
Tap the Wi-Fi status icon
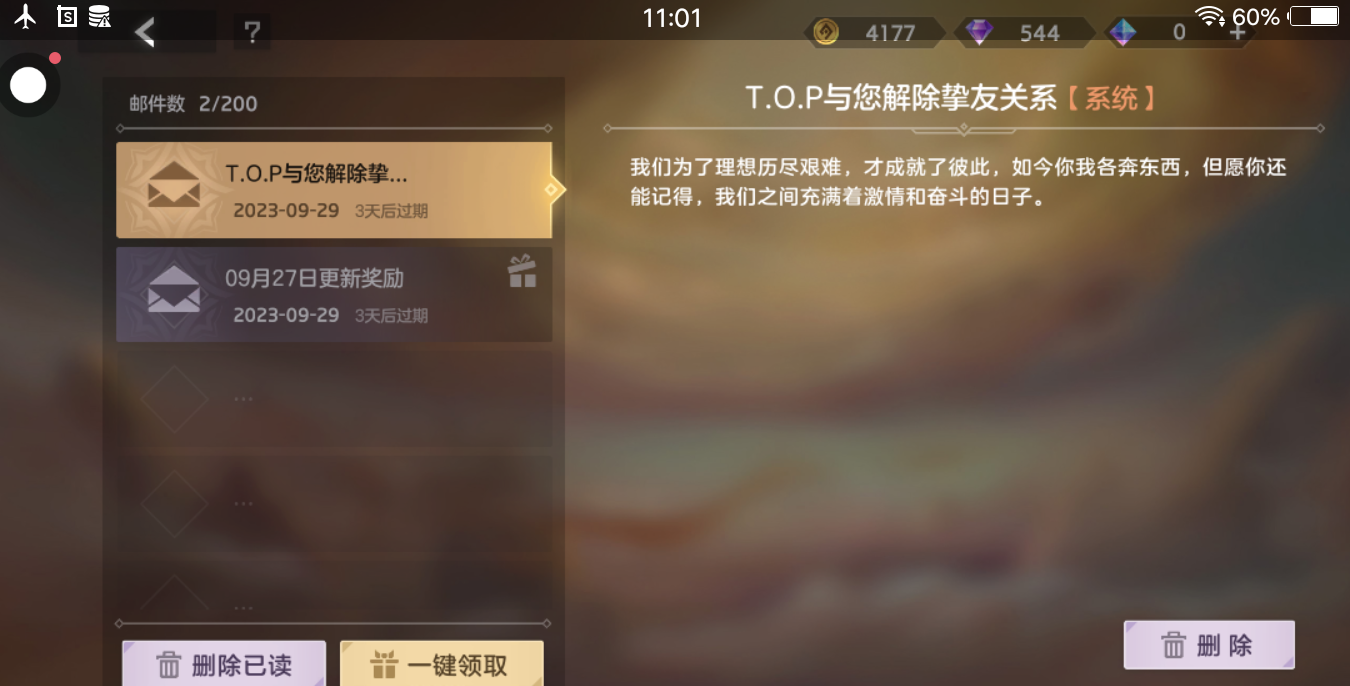[x=1210, y=16]
